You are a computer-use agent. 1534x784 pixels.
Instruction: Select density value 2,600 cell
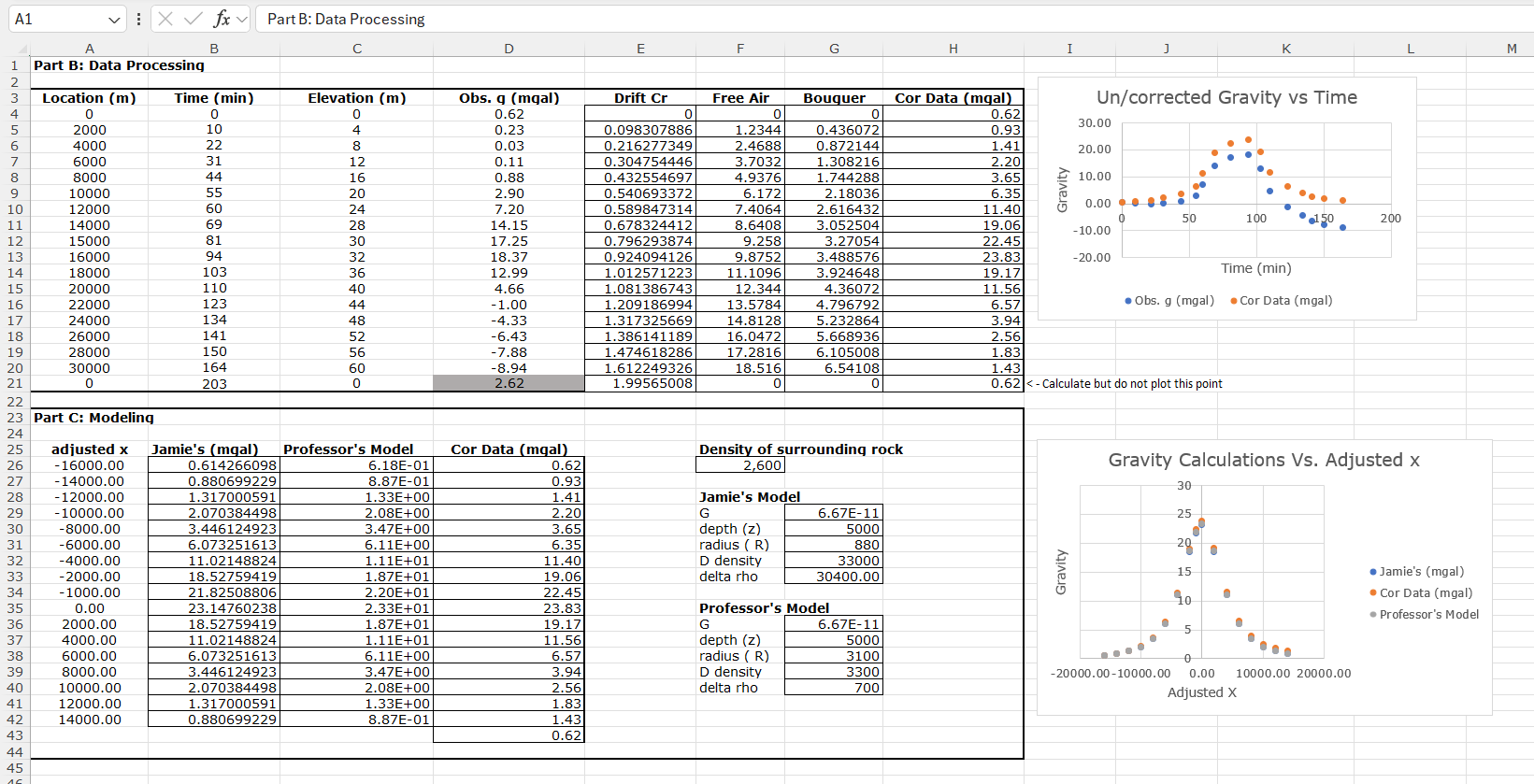click(x=740, y=465)
